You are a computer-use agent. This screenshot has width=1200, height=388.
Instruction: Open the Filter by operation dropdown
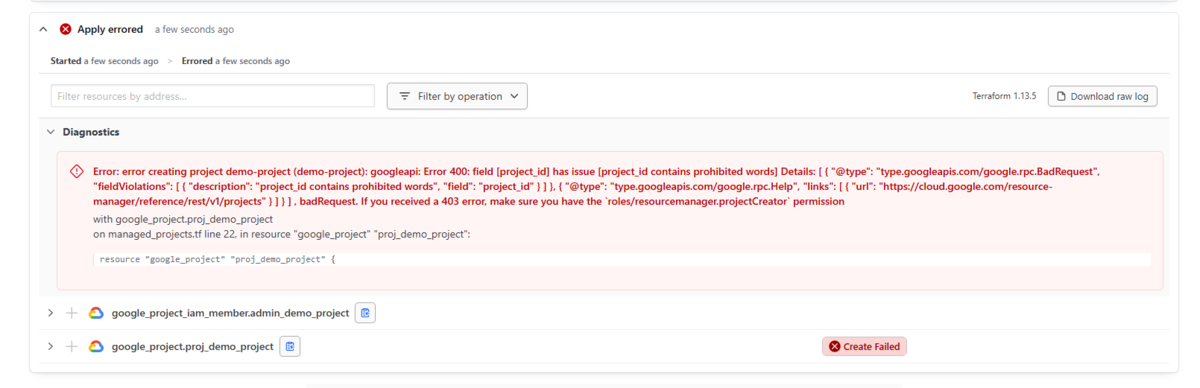coord(457,96)
